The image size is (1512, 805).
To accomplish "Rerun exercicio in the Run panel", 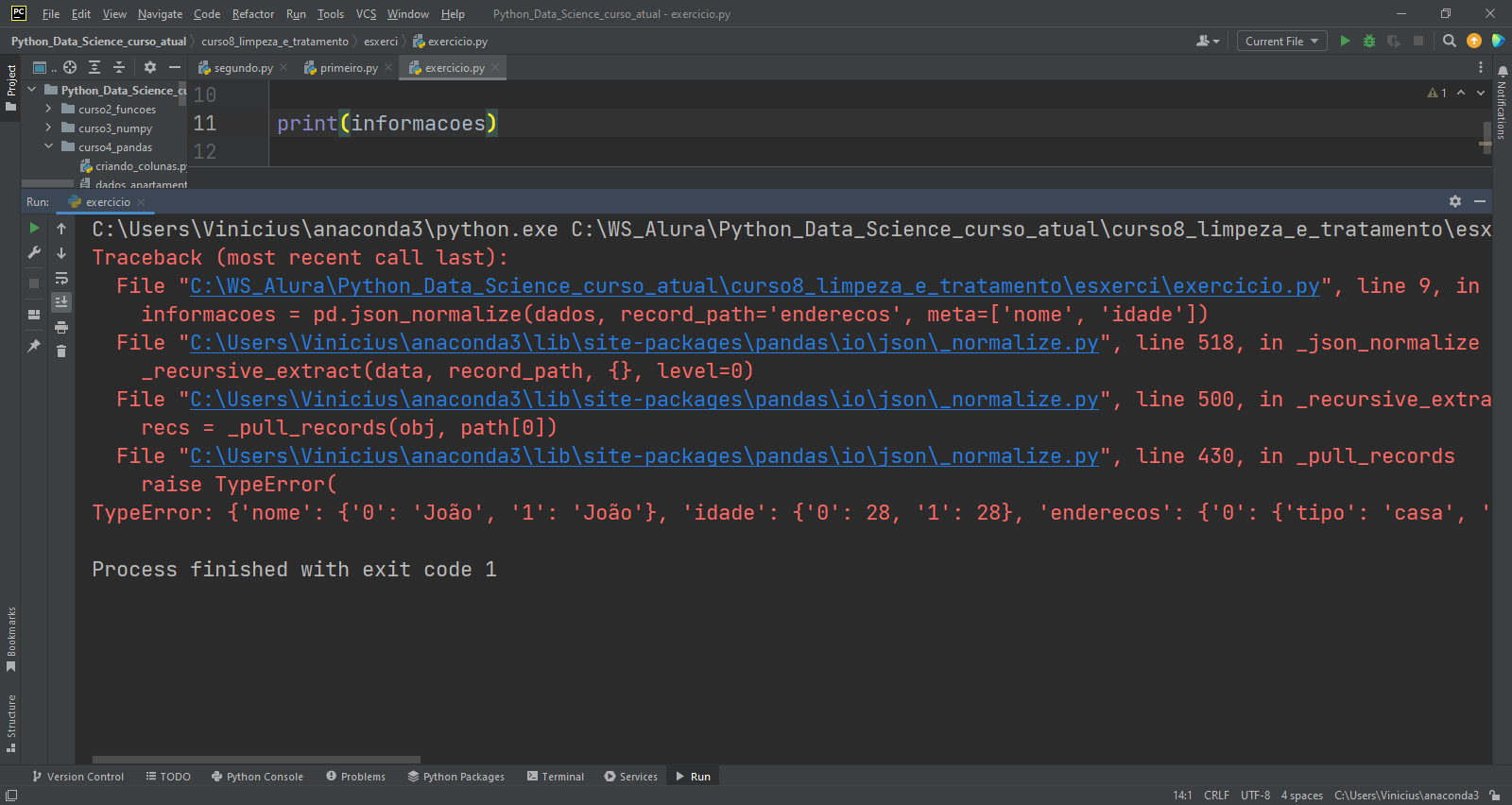I will pos(34,228).
